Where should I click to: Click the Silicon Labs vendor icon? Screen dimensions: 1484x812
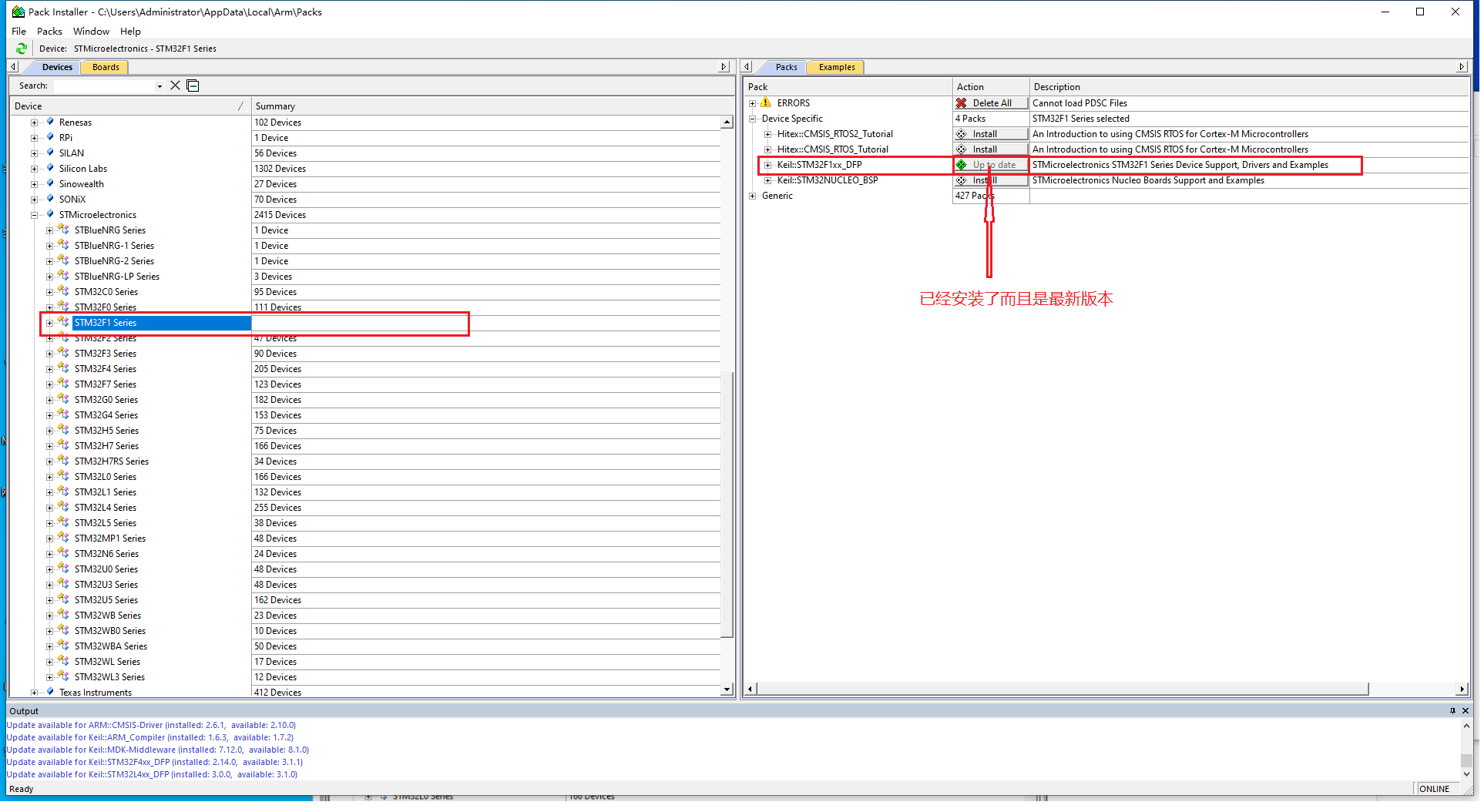(x=50, y=168)
